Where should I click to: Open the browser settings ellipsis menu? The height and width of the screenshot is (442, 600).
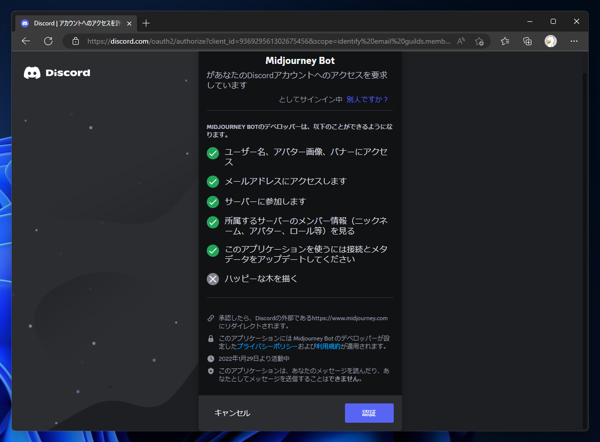coord(574,41)
